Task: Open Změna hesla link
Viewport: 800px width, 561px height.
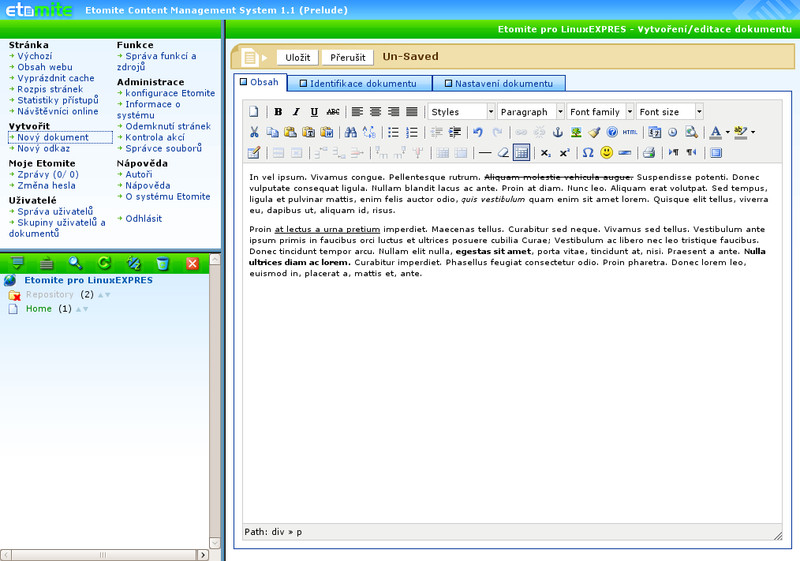Action: [46, 186]
